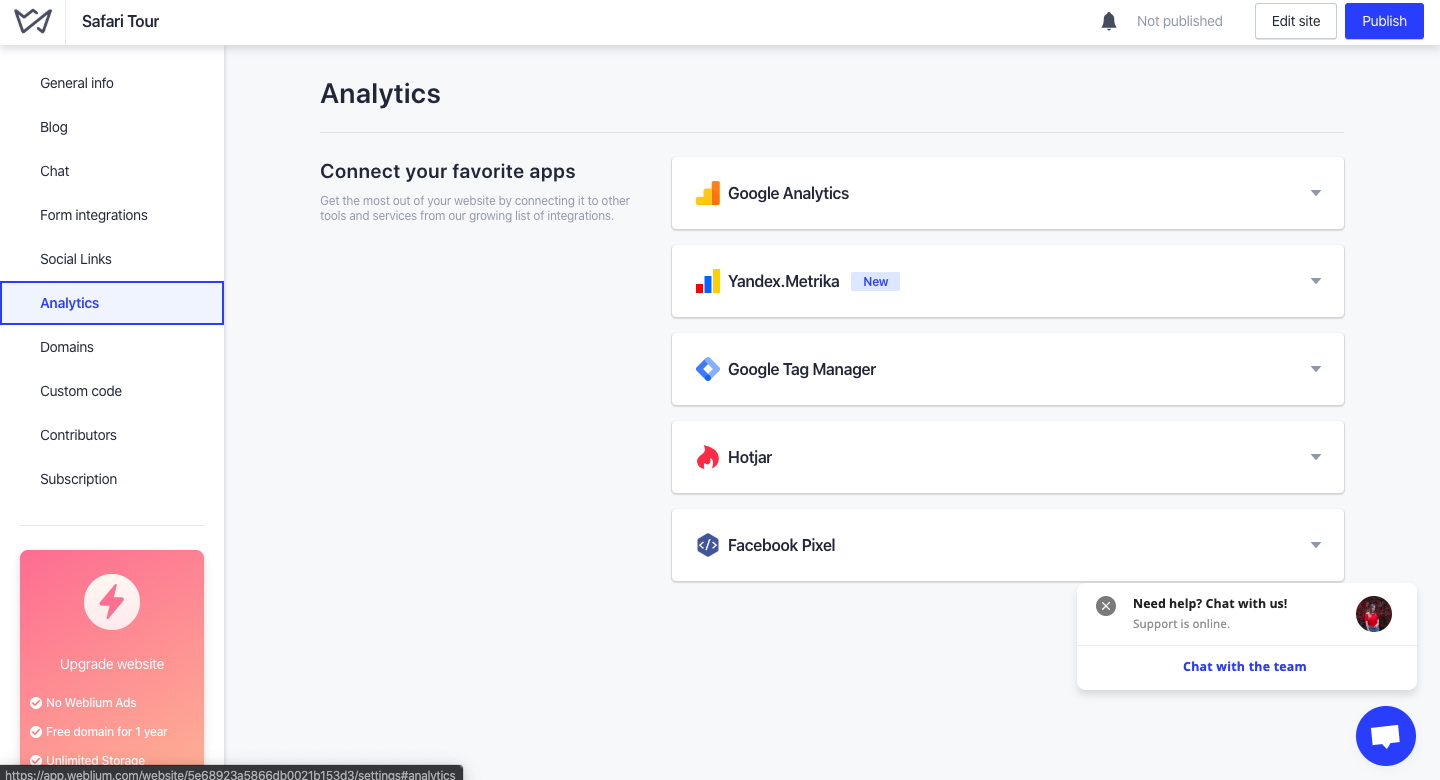Expand the Hotjar panel arrow

[x=1316, y=457]
